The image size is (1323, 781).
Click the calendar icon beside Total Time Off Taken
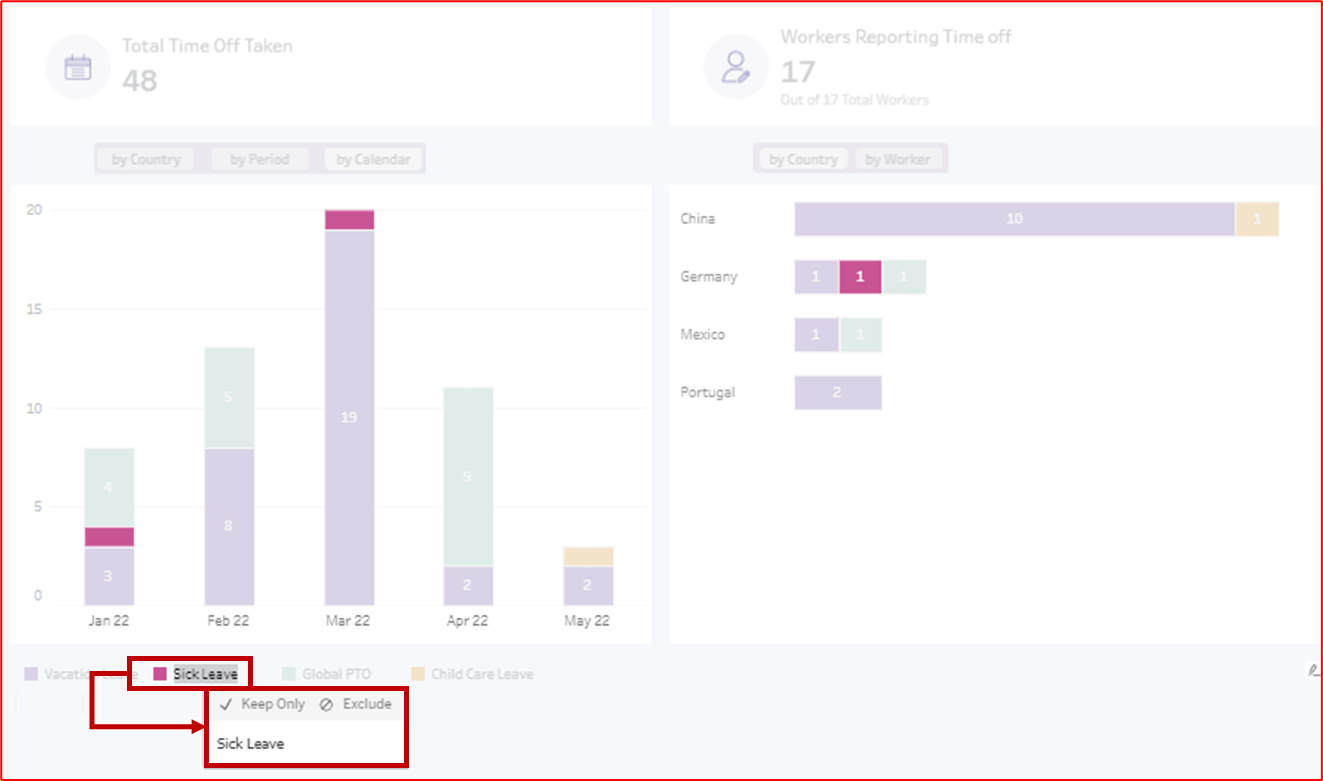coord(78,66)
